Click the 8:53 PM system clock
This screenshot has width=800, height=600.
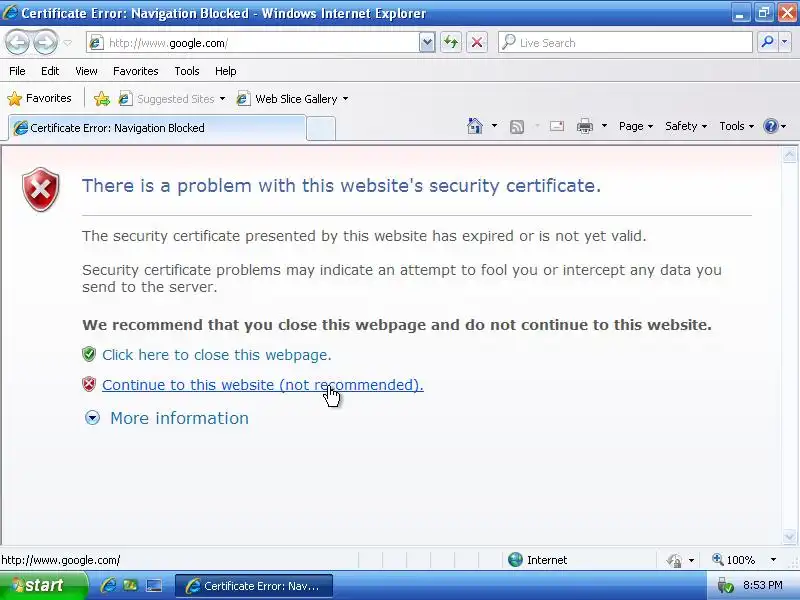click(x=763, y=585)
